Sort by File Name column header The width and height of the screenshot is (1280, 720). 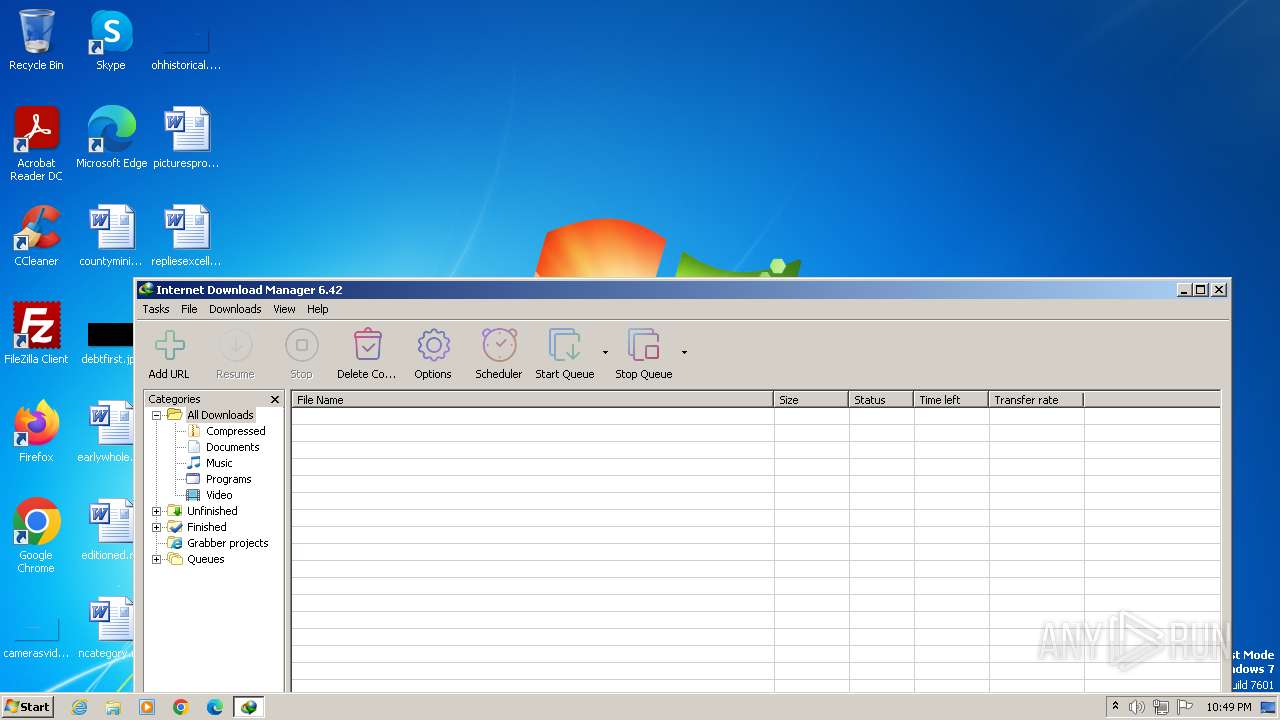click(532, 399)
